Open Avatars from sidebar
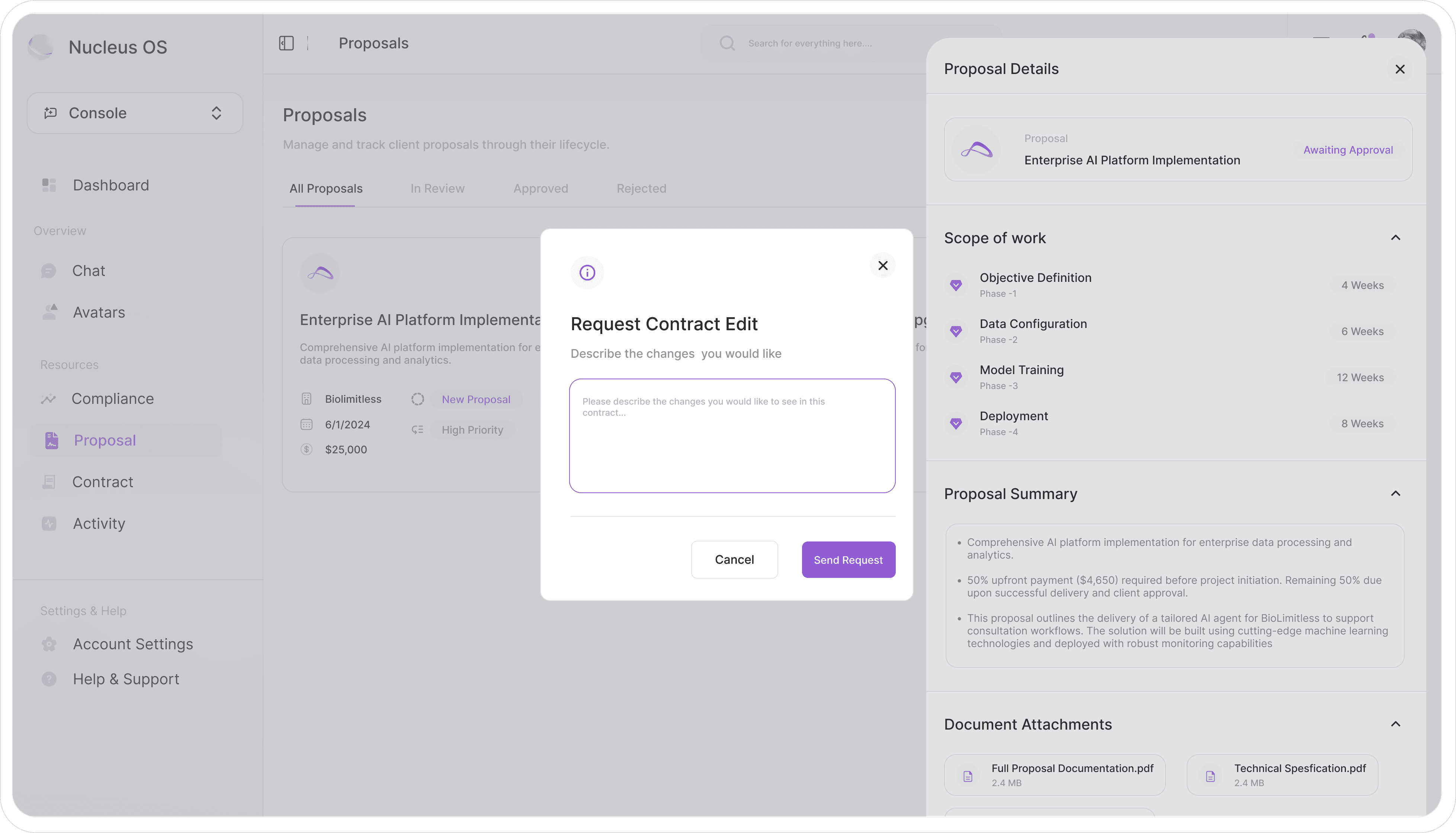 [x=99, y=312]
